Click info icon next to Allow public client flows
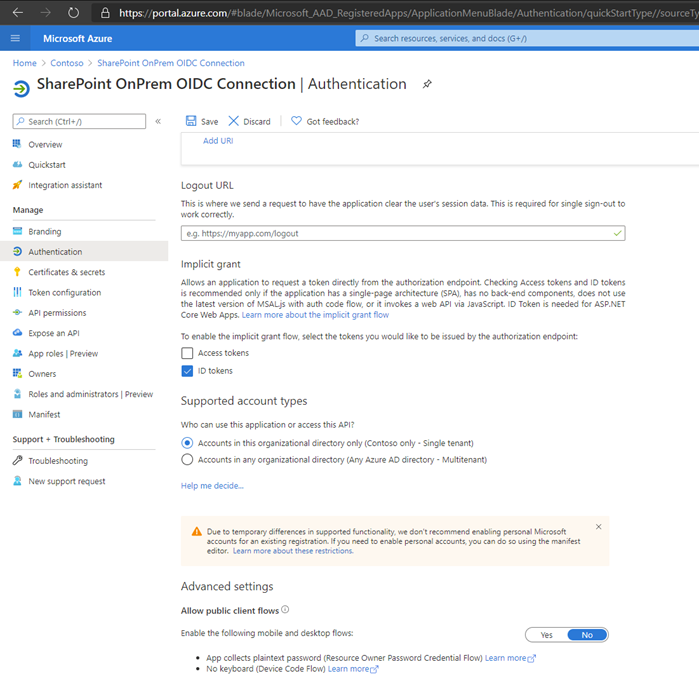 285,610
